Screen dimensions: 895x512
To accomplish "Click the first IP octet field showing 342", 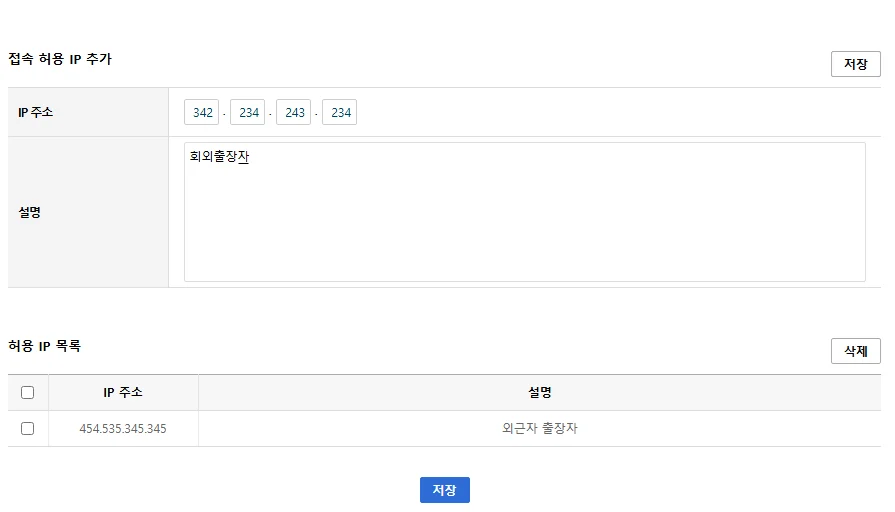I will (x=202, y=113).
